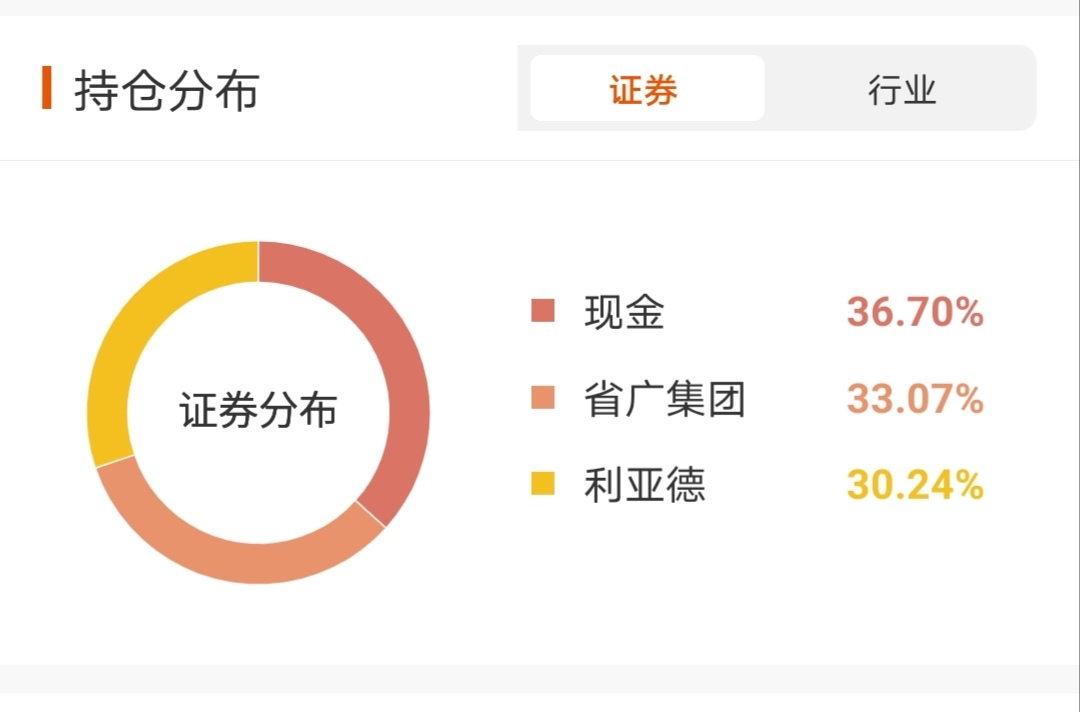
Task: Click the 现金 red legend swatch
Action: click(543, 311)
